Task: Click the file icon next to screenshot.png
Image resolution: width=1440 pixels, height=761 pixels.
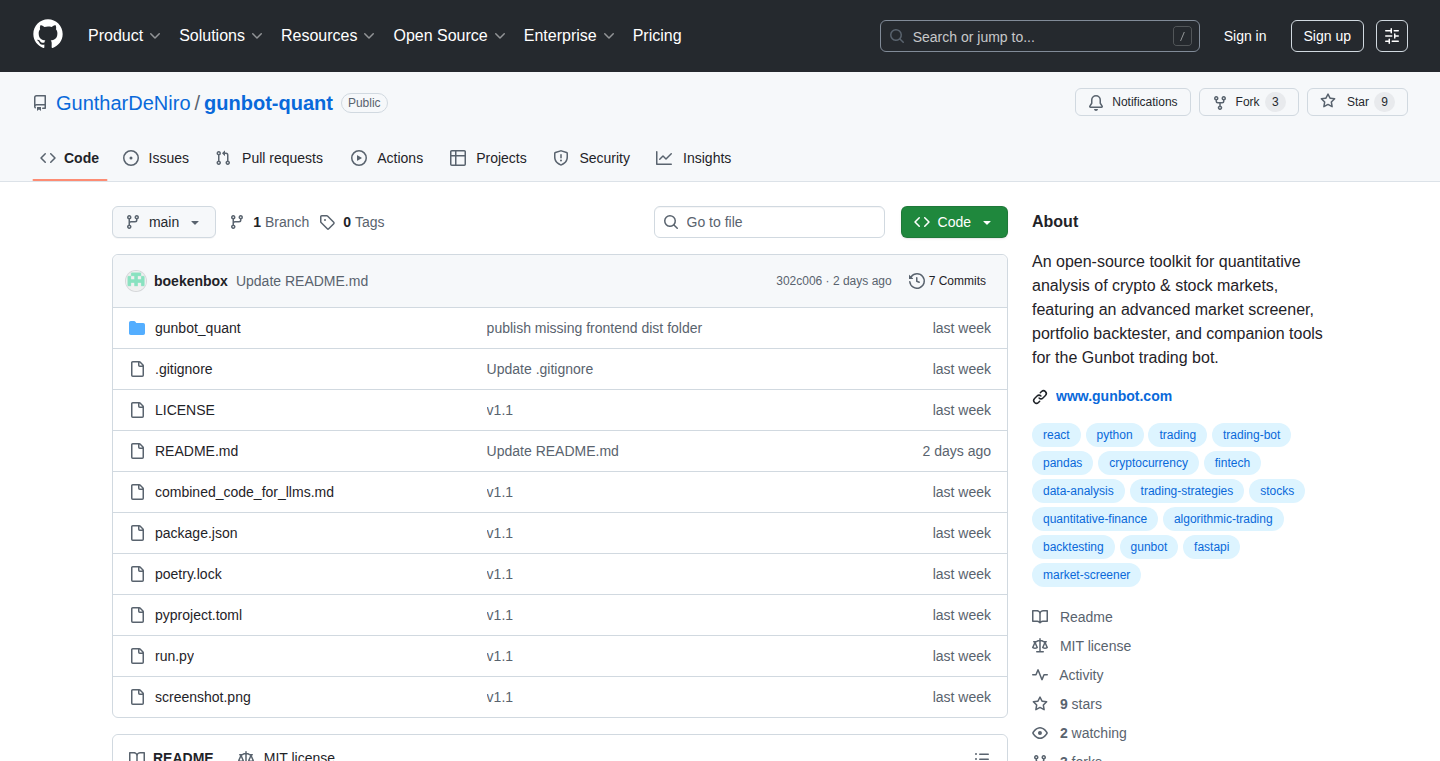Action: pyautogui.click(x=137, y=697)
